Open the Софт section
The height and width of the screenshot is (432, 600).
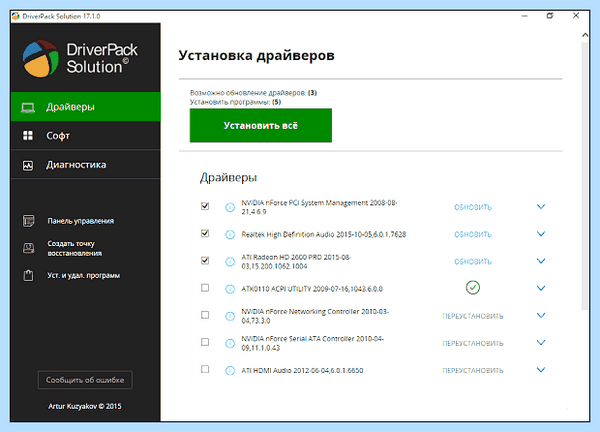[x=86, y=135]
